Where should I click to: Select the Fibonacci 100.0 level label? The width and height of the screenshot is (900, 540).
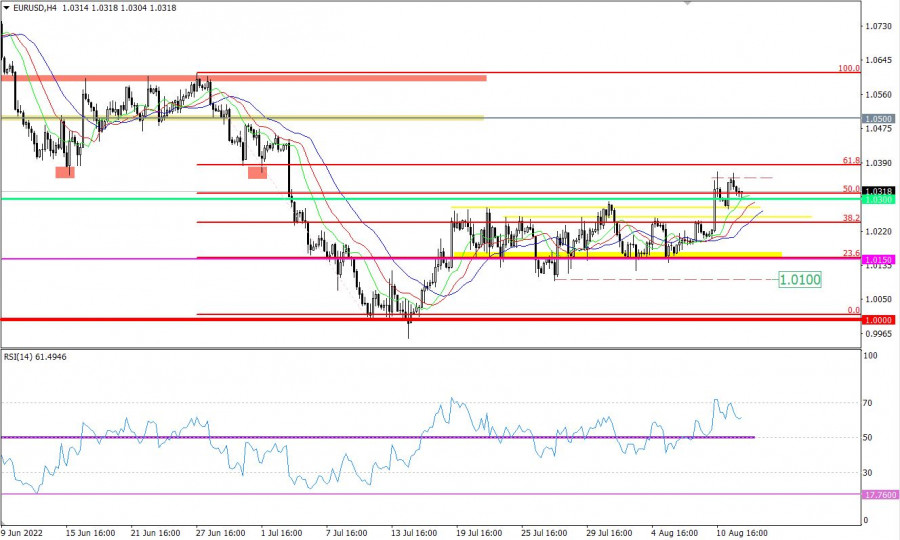[x=849, y=69]
